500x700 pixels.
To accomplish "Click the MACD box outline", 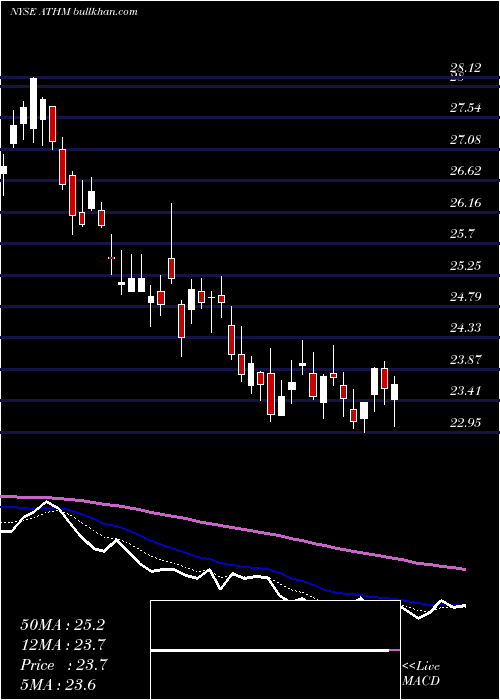I will pyautogui.click(x=275, y=650).
